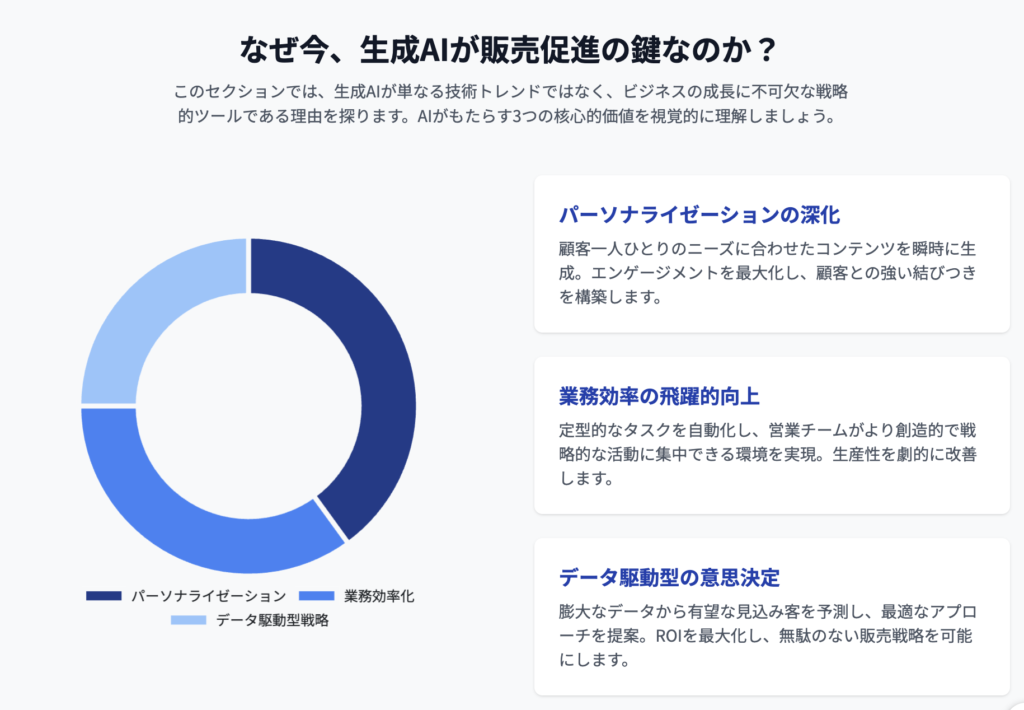Toggle the データ駆動型戦略 legend label

(x=272, y=620)
